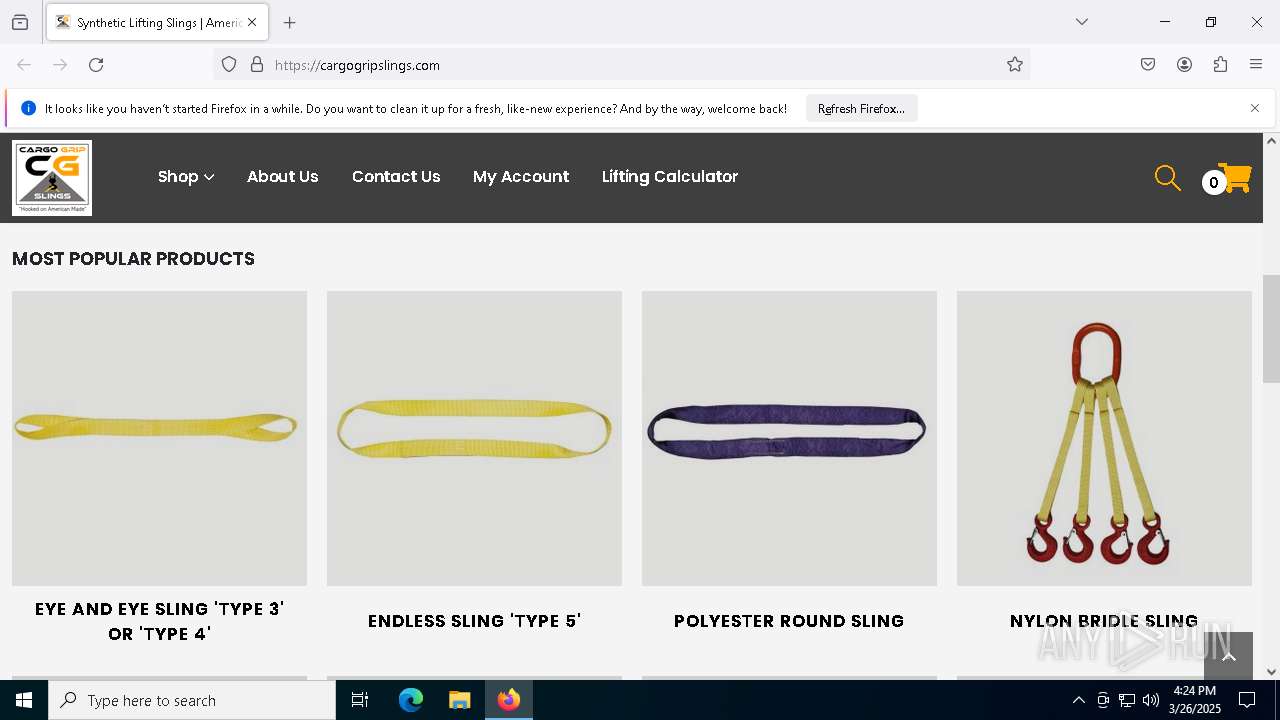This screenshot has height=720, width=1280.
Task: Open the Firefox account icon
Action: click(1184, 65)
